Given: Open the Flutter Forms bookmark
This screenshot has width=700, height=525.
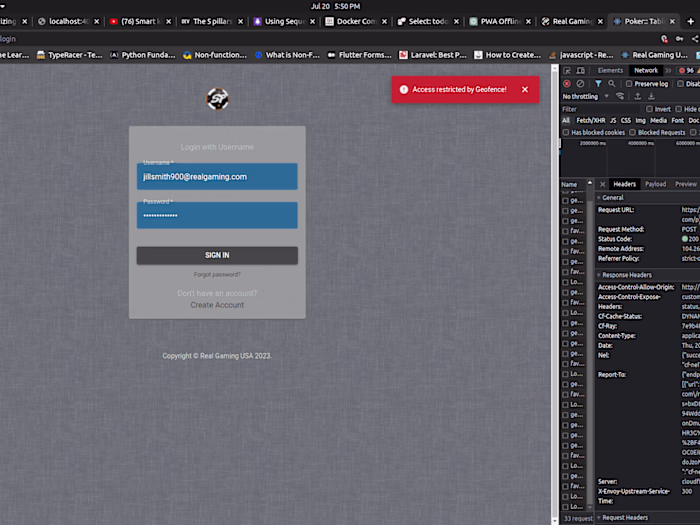Looking at the screenshot, I should 359,55.
